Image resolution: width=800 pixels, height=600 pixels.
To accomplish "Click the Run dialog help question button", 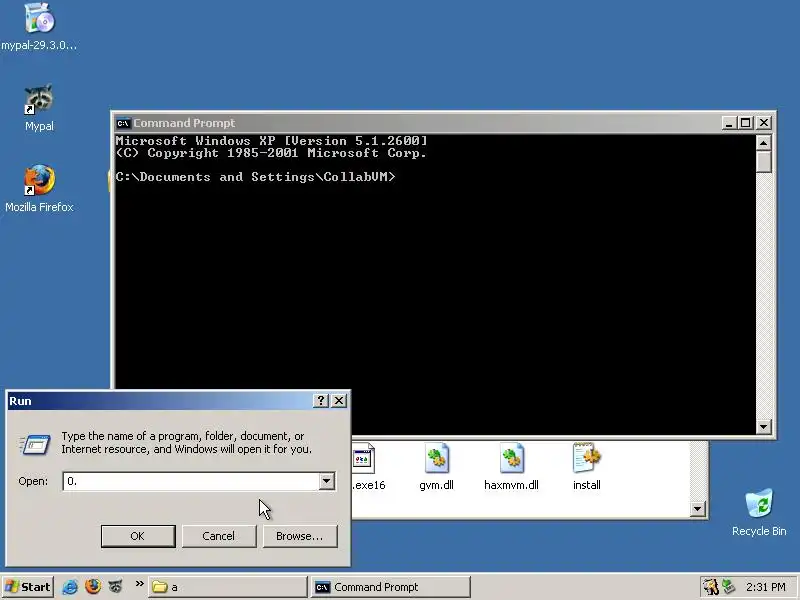I will pyautogui.click(x=320, y=401).
